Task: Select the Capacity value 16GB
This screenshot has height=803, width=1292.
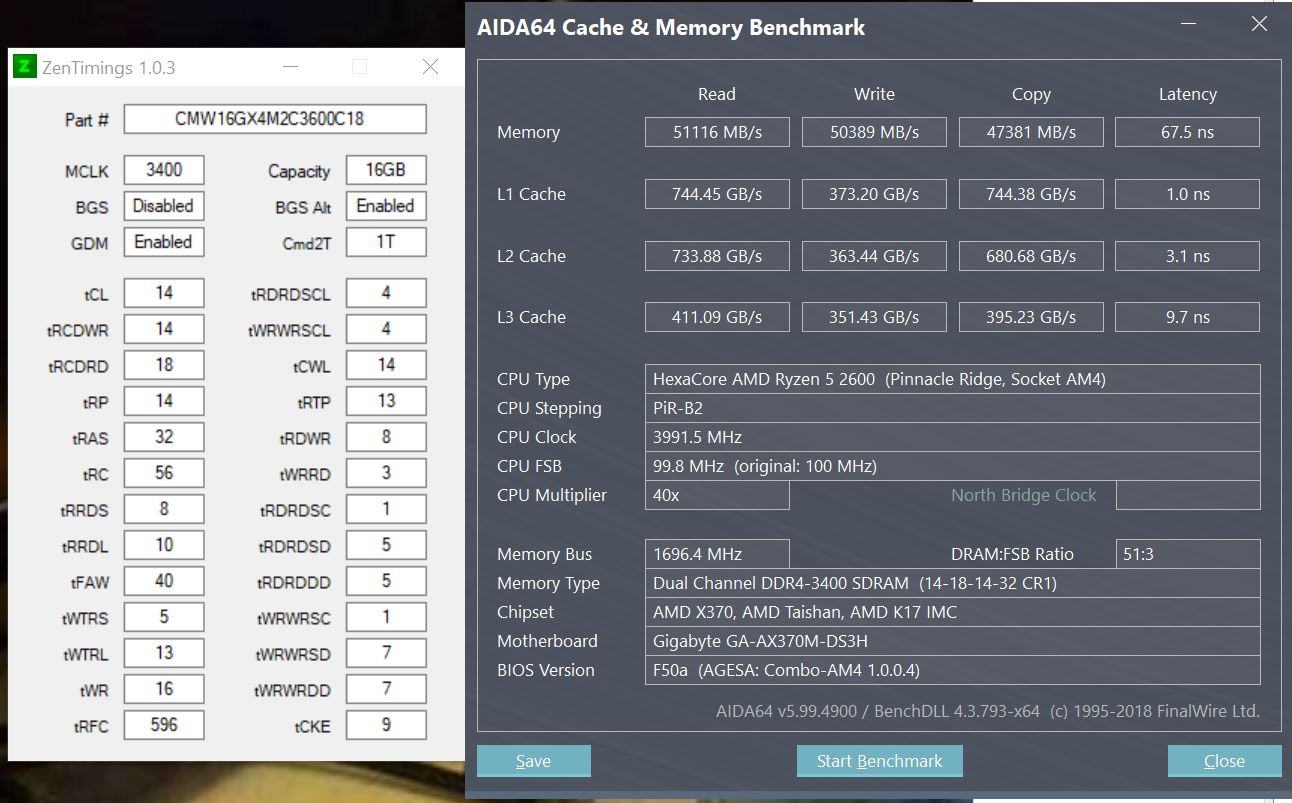Action: point(386,170)
